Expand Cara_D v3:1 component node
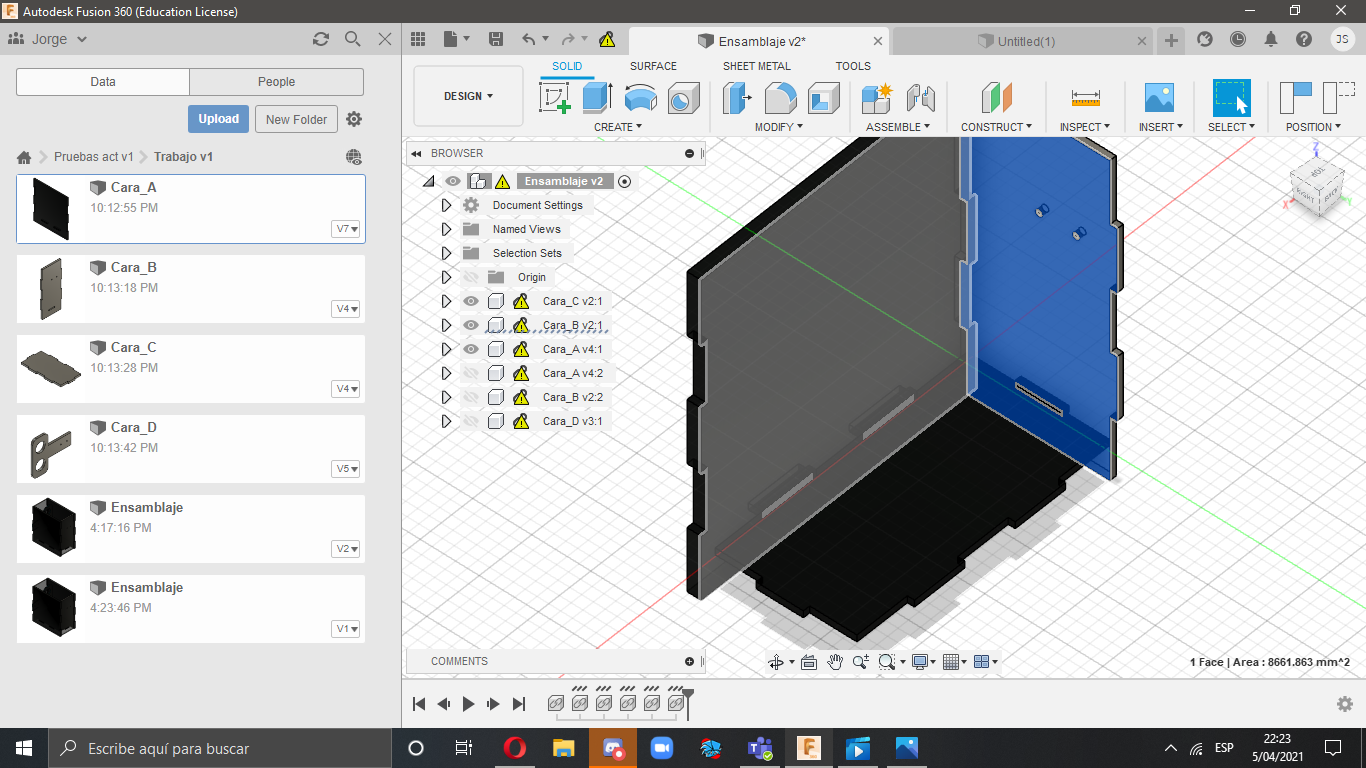The height and width of the screenshot is (768, 1366). [x=447, y=421]
